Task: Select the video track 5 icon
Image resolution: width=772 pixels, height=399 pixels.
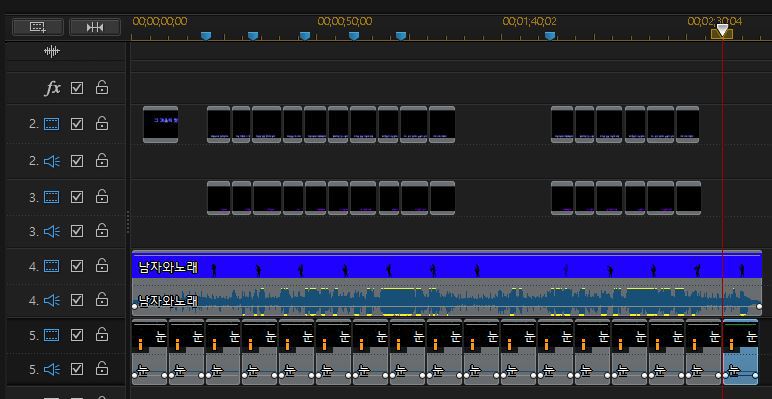Action: pos(52,335)
